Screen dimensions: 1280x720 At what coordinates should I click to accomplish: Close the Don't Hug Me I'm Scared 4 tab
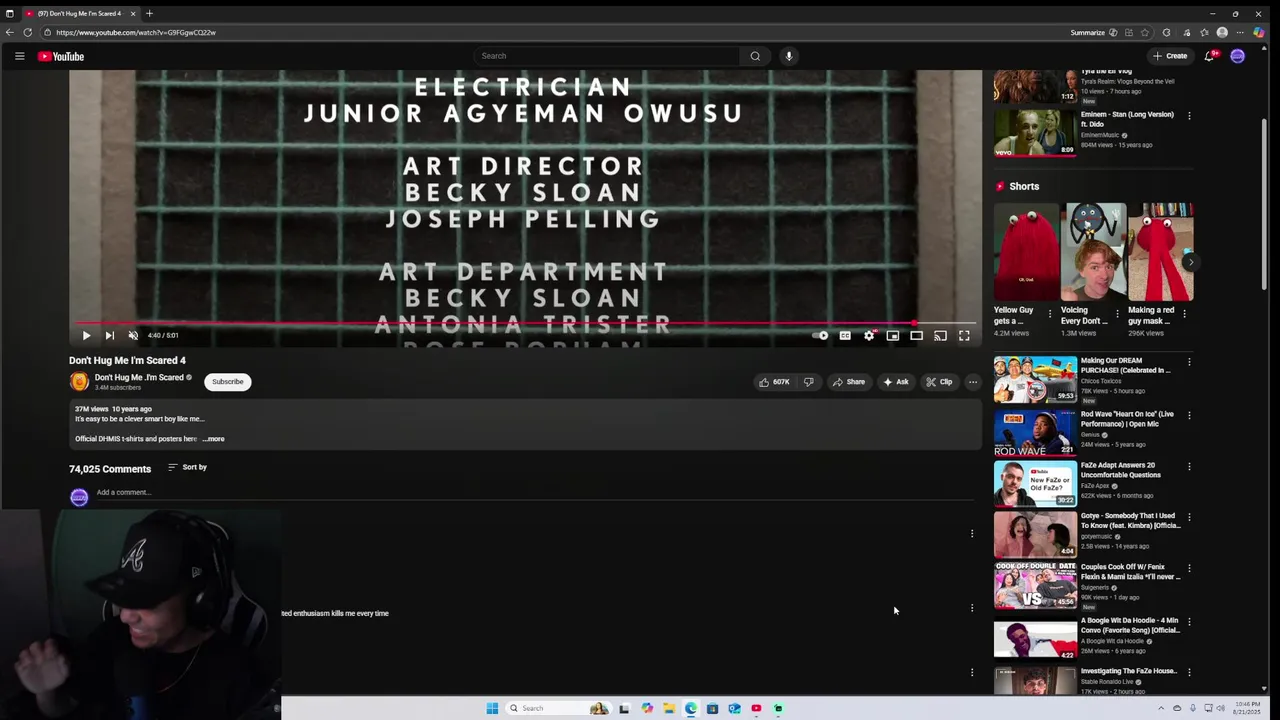tap(132, 13)
